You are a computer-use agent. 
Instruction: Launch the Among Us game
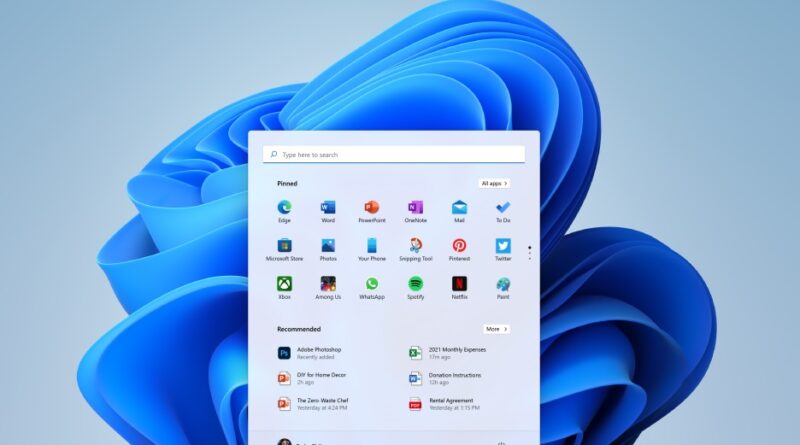(328, 288)
